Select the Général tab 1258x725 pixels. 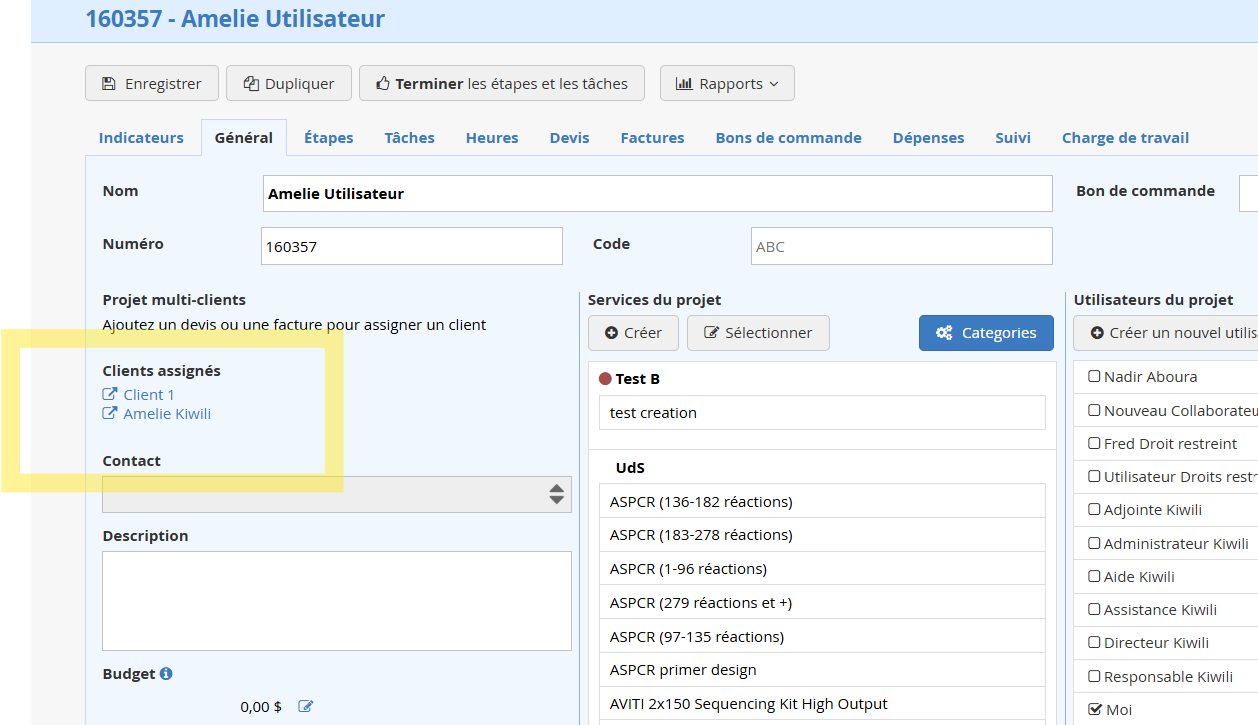[244, 138]
